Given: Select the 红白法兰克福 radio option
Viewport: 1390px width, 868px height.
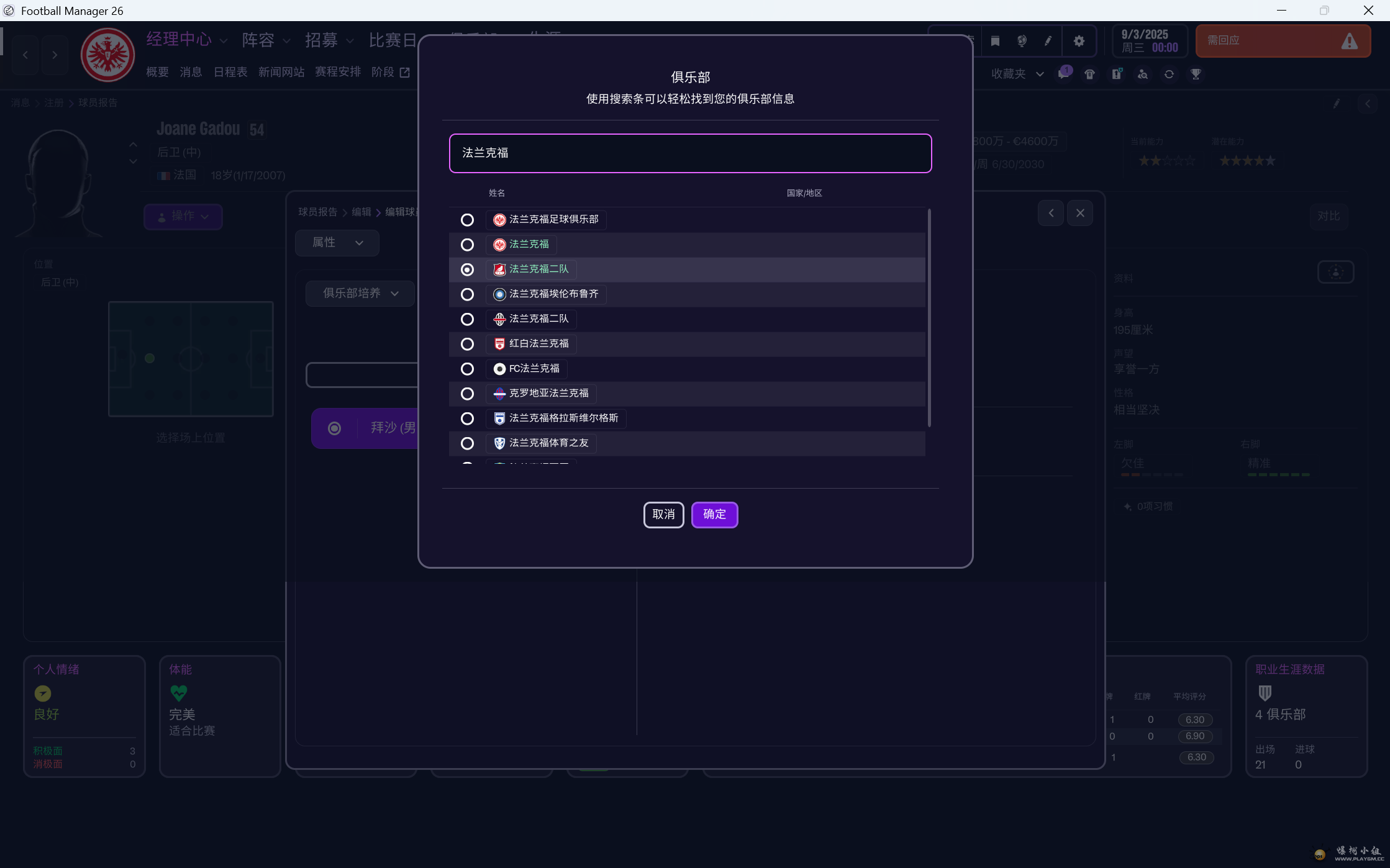Looking at the screenshot, I should coord(467,344).
